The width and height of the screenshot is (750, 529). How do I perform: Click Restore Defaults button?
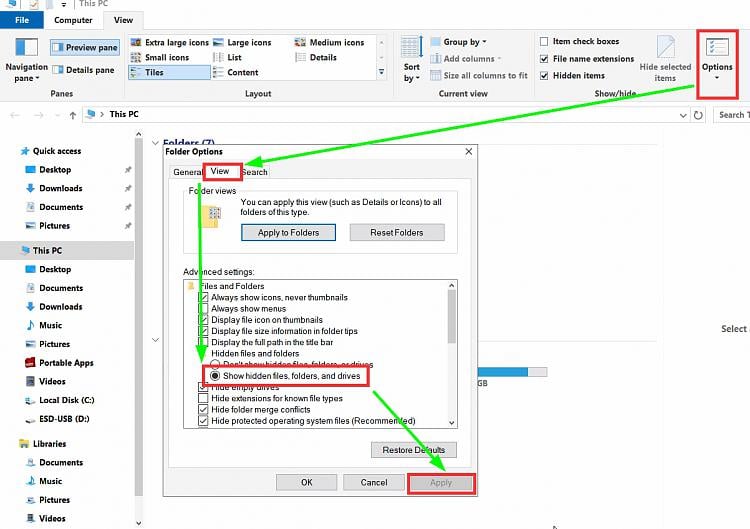click(x=414, y=450)
